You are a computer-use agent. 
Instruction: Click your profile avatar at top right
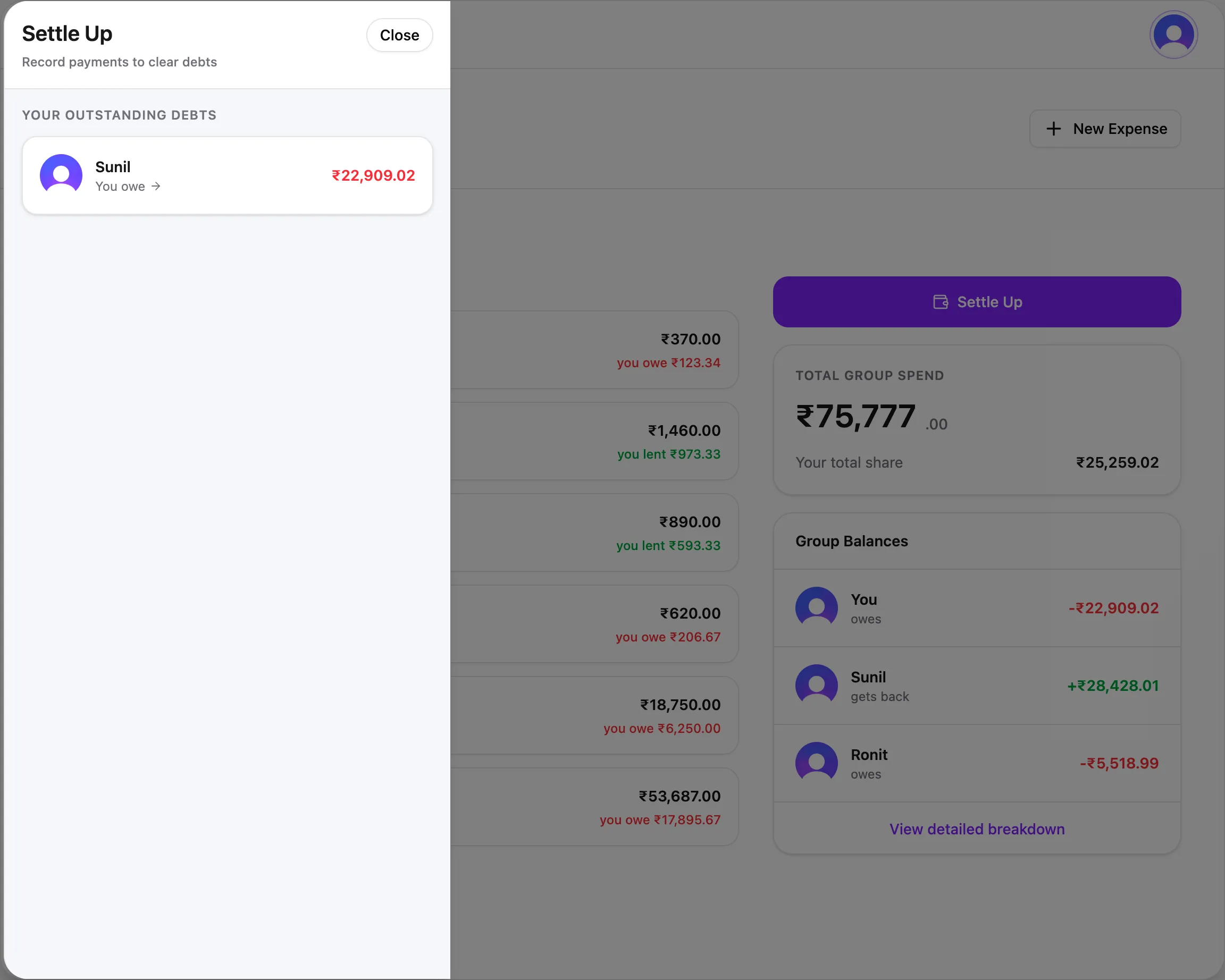click(x=1173, y=34)
